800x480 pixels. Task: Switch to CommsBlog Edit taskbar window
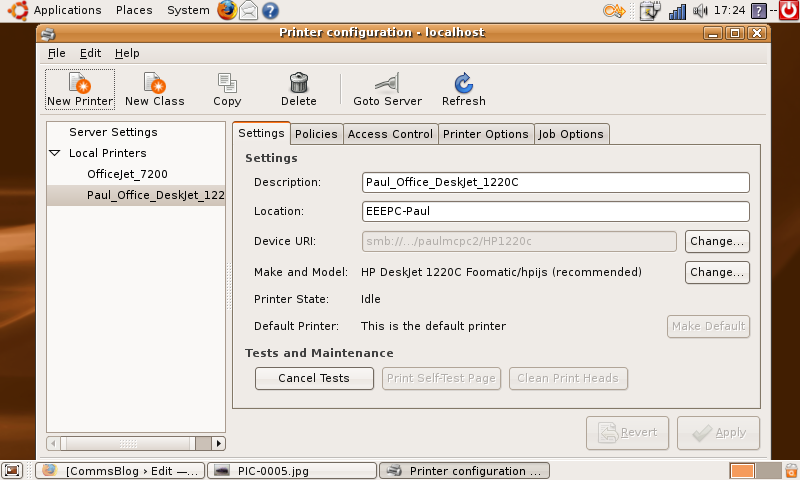click(x=120, y=471)
